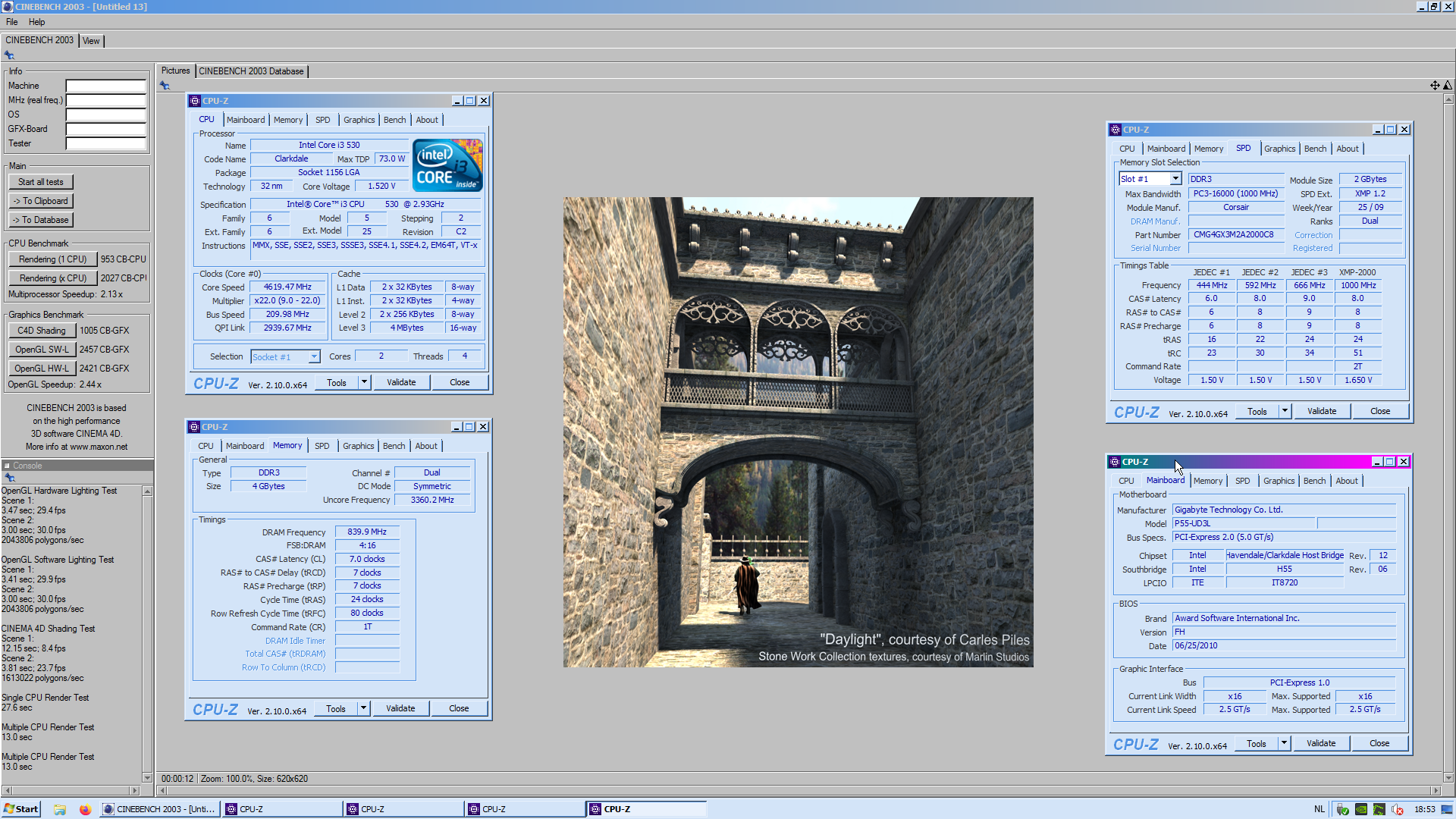Open Windows Explorer from the quick launch
The image size is (1456, 819).
click(60, 809)
